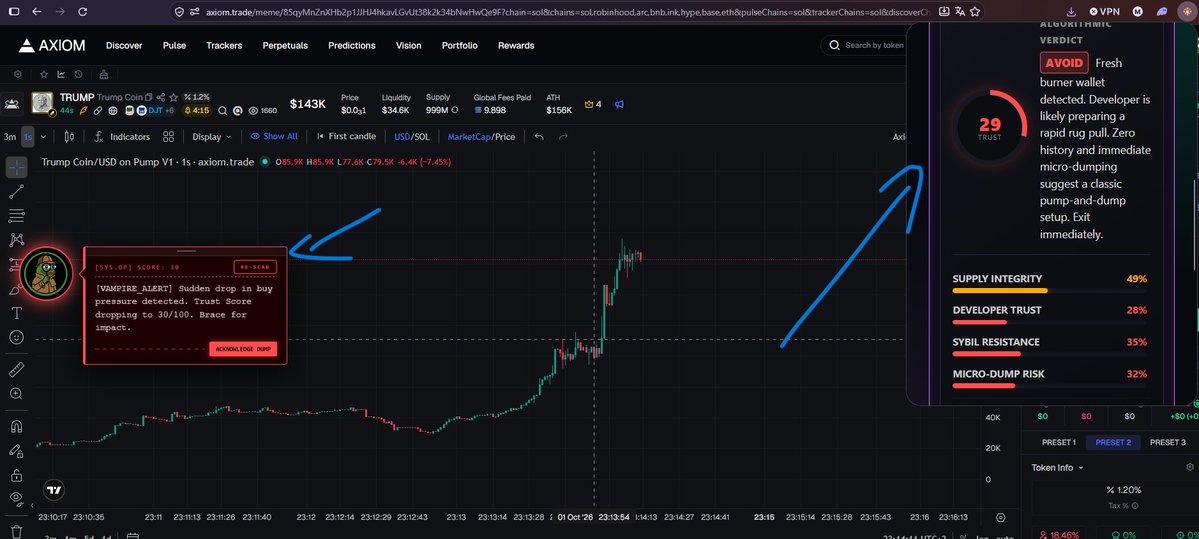The width and height of the screenshot is (1199, 539).
Task: Toggle Show All visibility on chart
Action: [x=275, y=137]
